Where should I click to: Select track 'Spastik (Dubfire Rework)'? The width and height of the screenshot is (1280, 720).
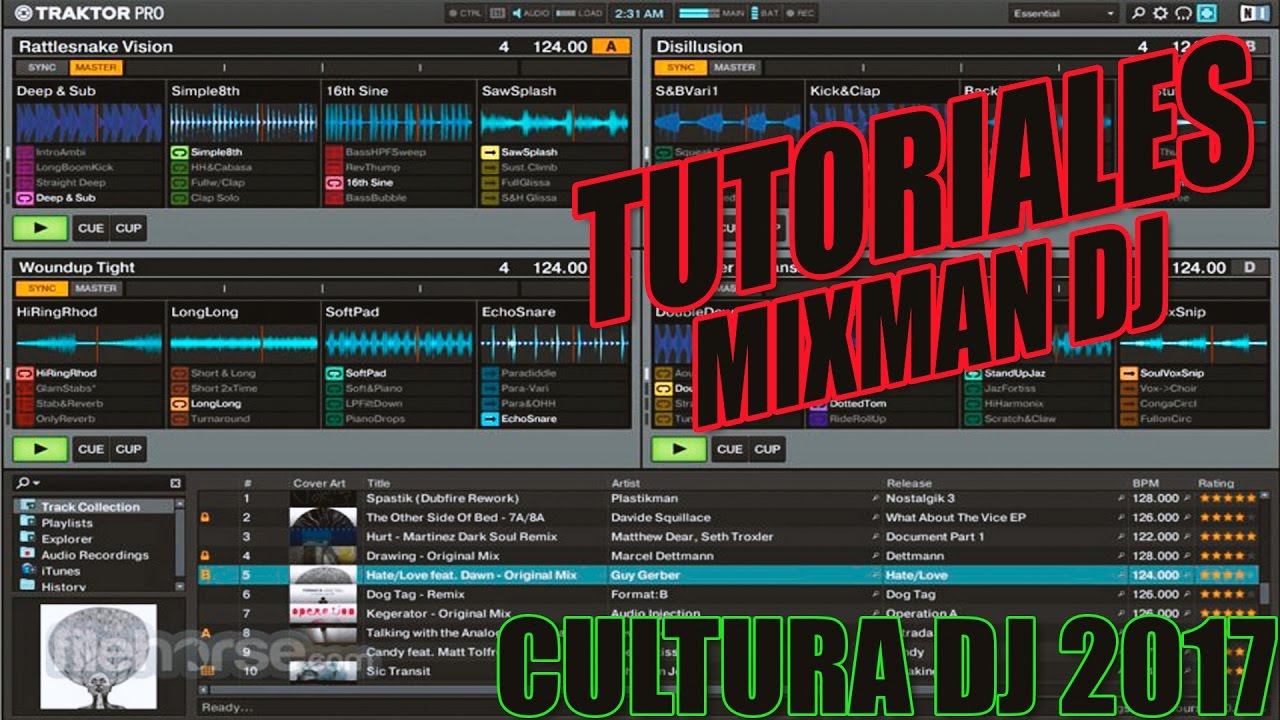(442, 498)
